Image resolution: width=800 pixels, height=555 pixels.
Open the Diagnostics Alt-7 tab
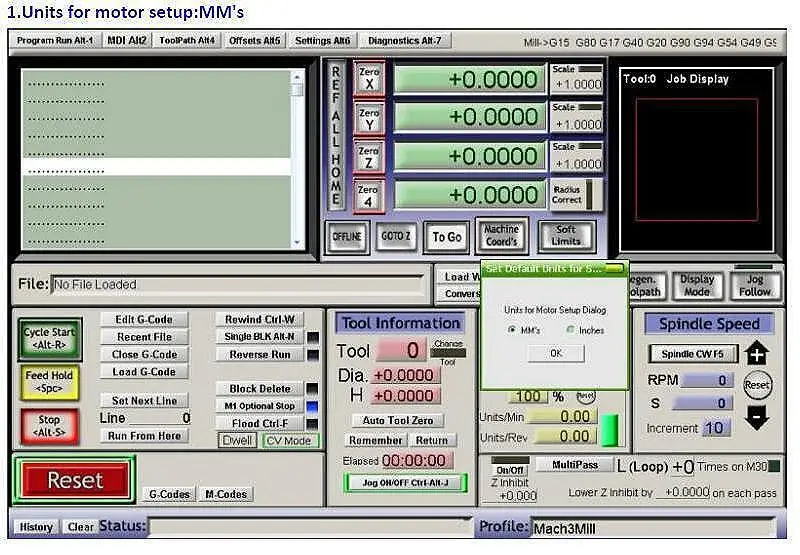[405, 40]
